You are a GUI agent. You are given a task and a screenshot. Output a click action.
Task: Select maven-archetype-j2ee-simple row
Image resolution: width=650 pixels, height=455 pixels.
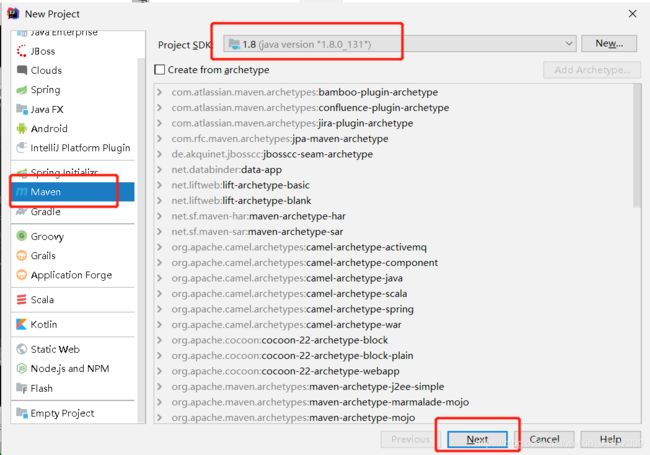point(394,387)
